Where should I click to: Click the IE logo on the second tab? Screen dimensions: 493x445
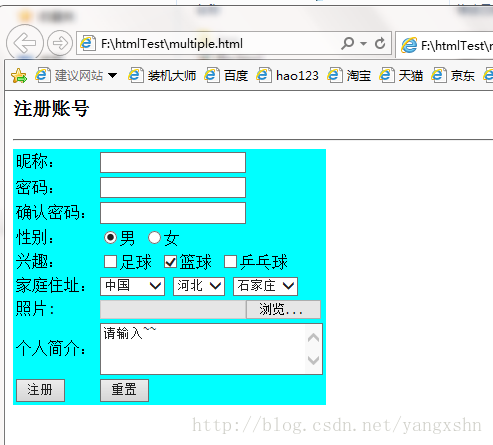409,45
